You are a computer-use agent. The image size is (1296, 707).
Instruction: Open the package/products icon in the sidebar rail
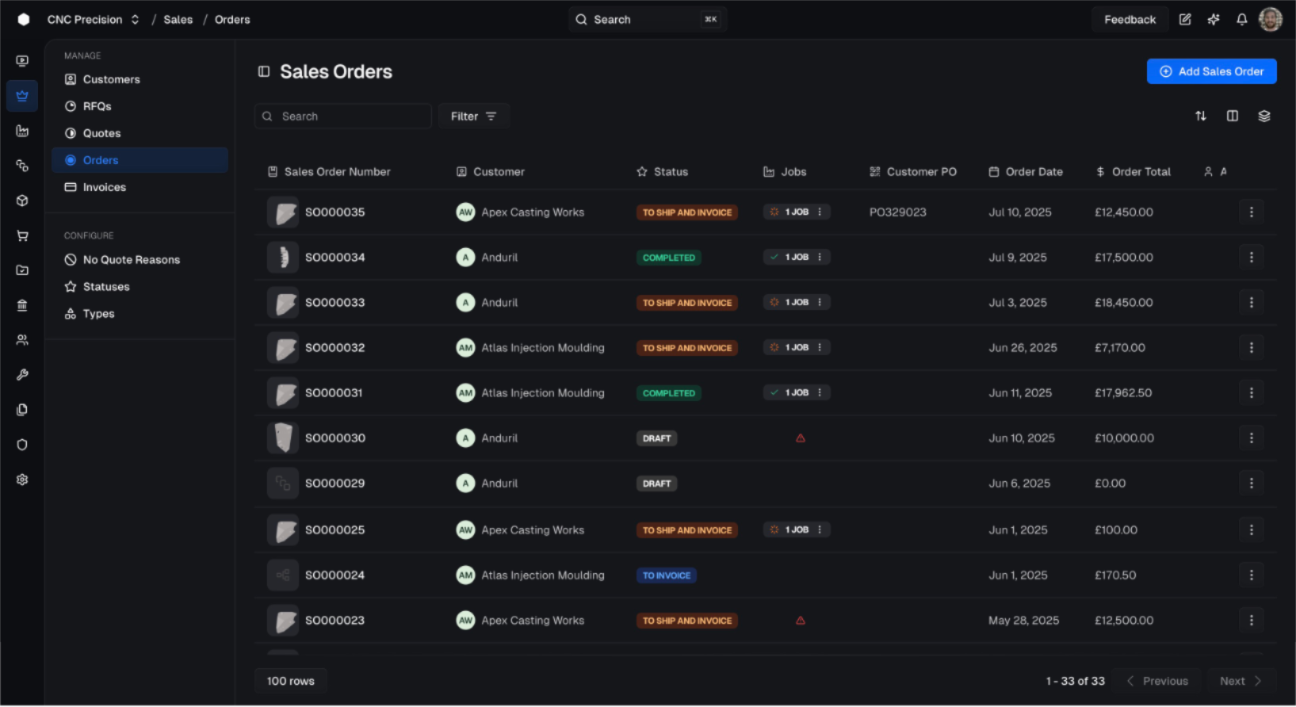point(21,200)
